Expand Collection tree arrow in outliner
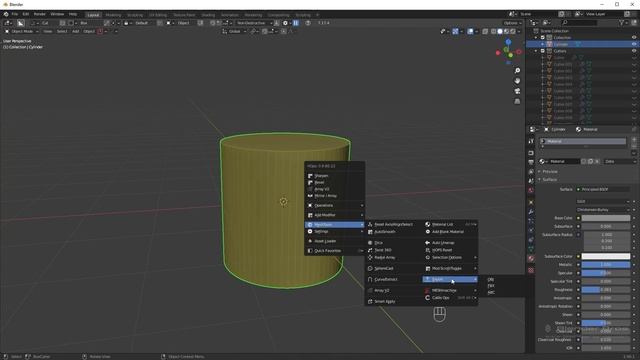The width and height of the screenshot is (640, 360). click(x=536, y=38)
